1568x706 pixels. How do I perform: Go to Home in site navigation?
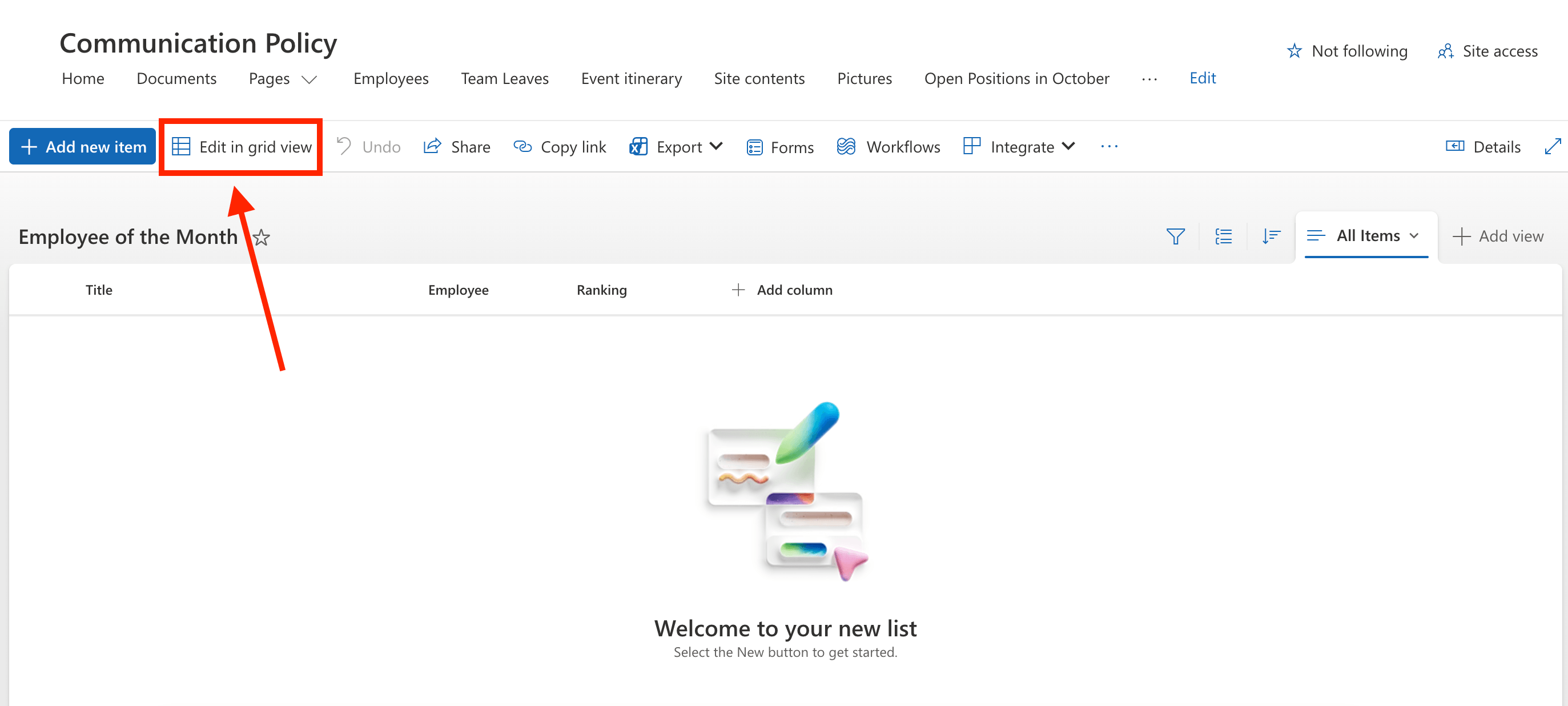tap(83, 79)
